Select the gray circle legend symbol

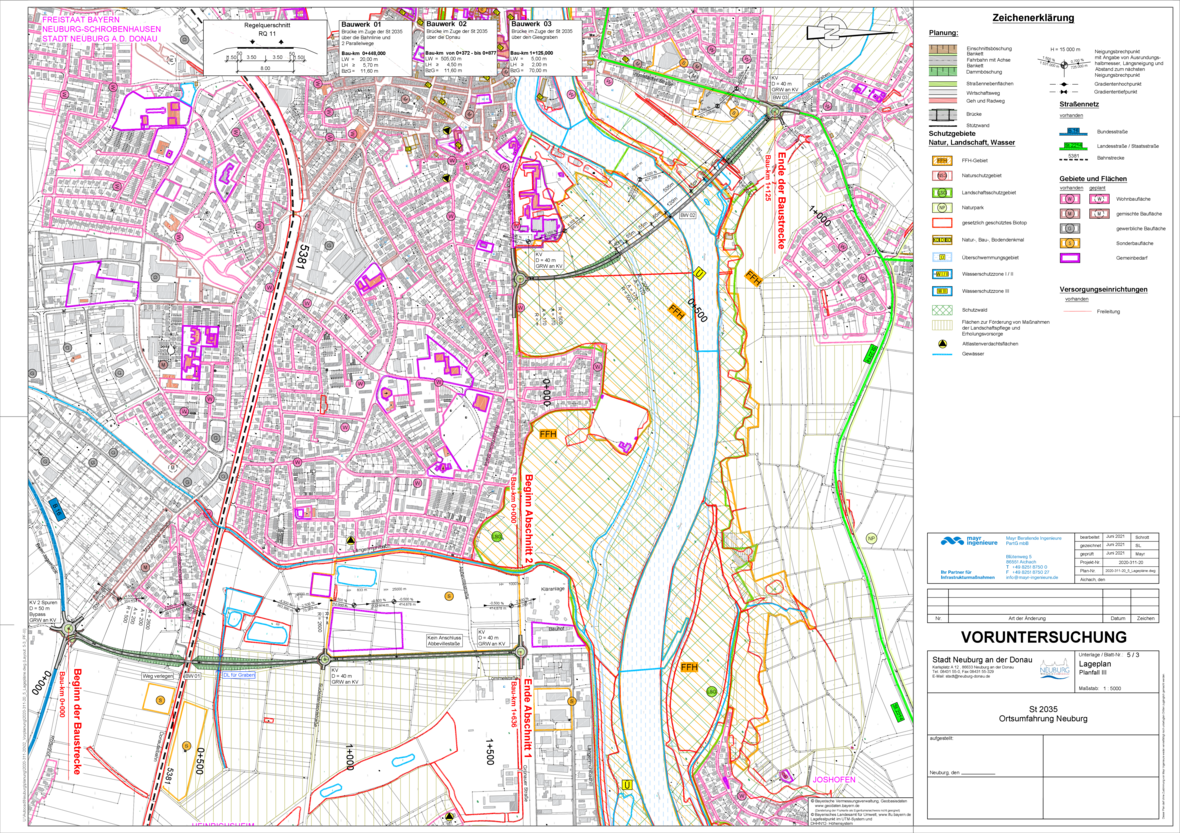pos(1070,228)
